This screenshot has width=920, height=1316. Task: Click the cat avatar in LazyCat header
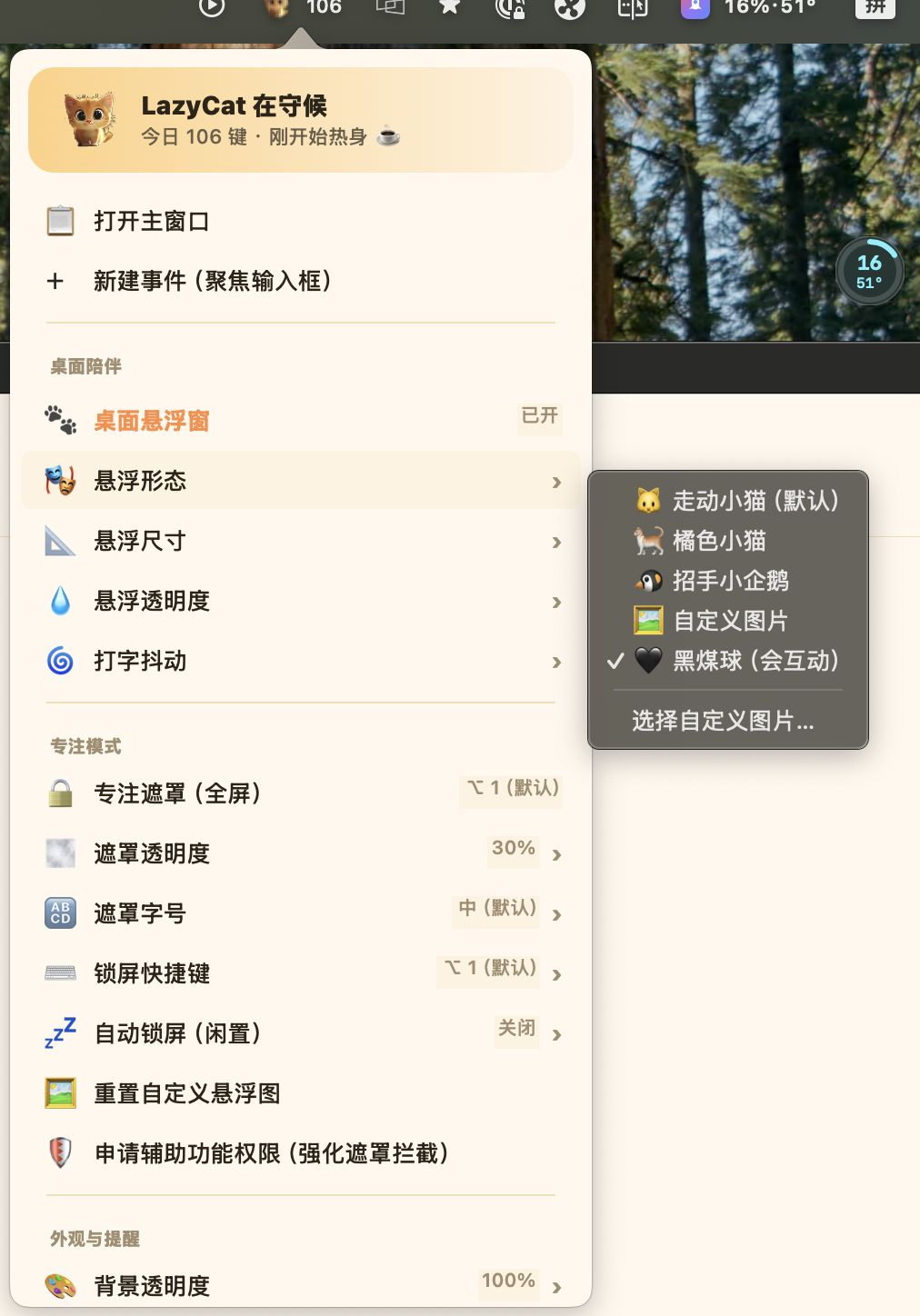point(89,119)
